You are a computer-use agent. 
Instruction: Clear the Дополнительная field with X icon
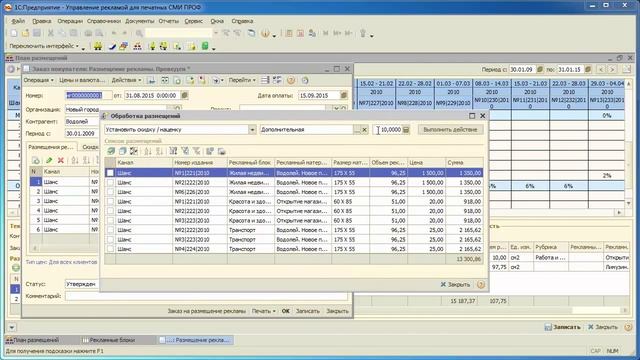[364, 130]
